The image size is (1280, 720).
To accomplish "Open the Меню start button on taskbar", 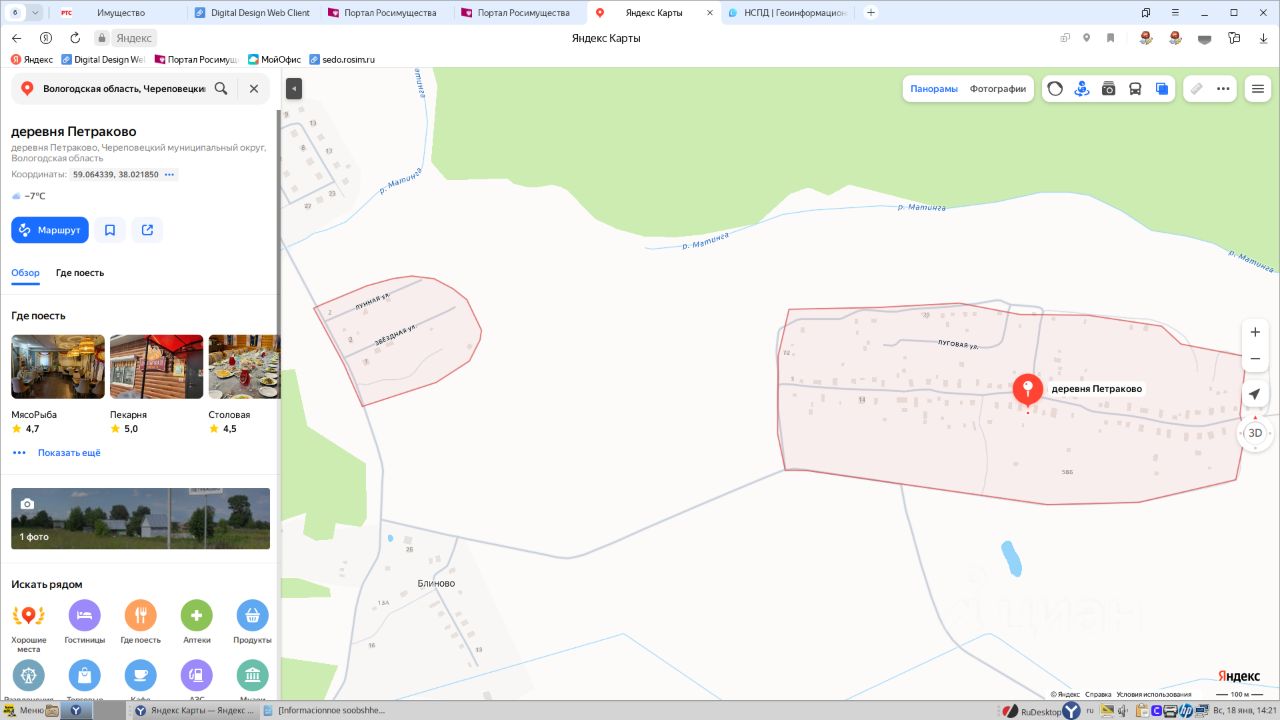I will (x=25, y=710).
